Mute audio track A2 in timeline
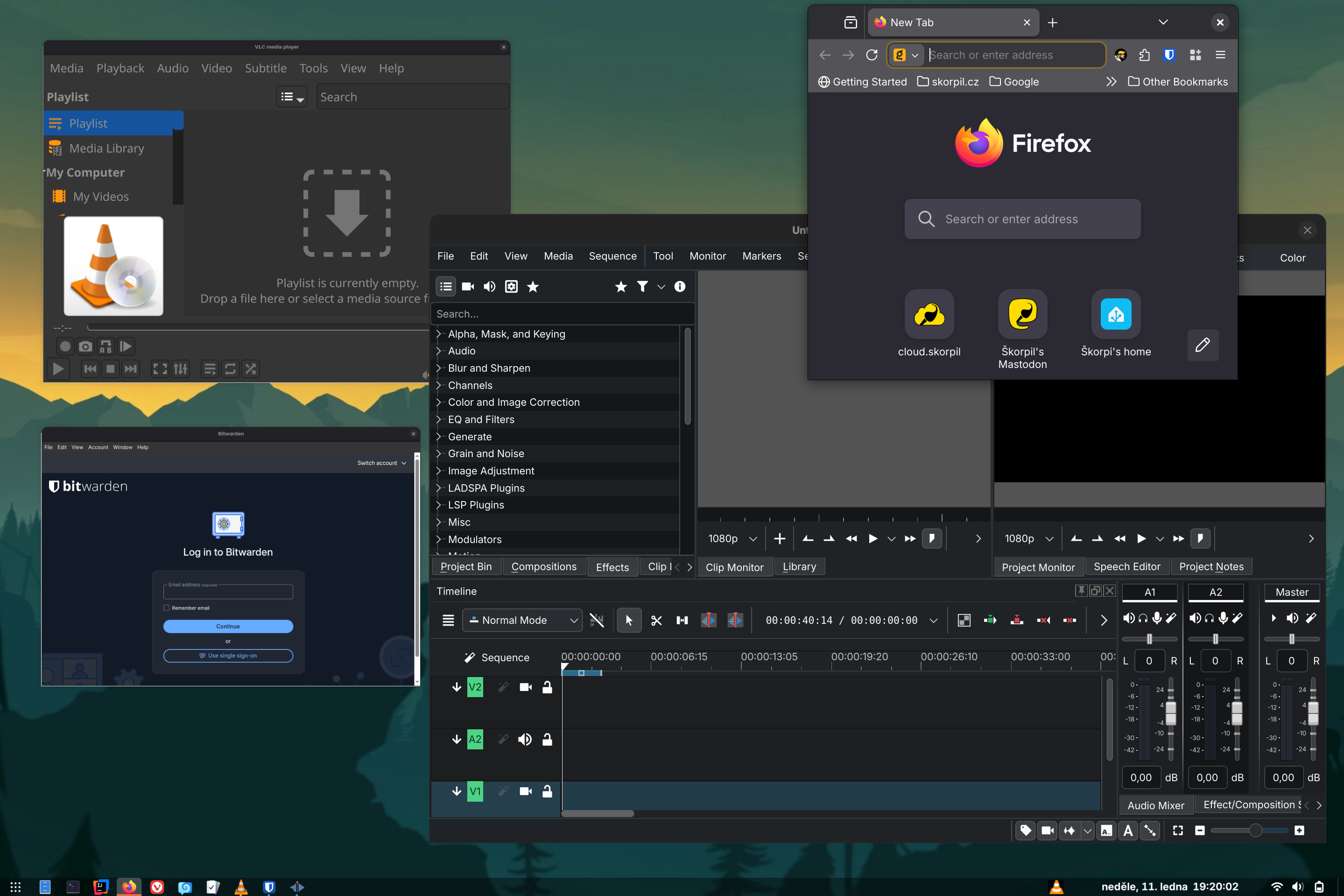The image size is (1344, 896). point(525,740)
